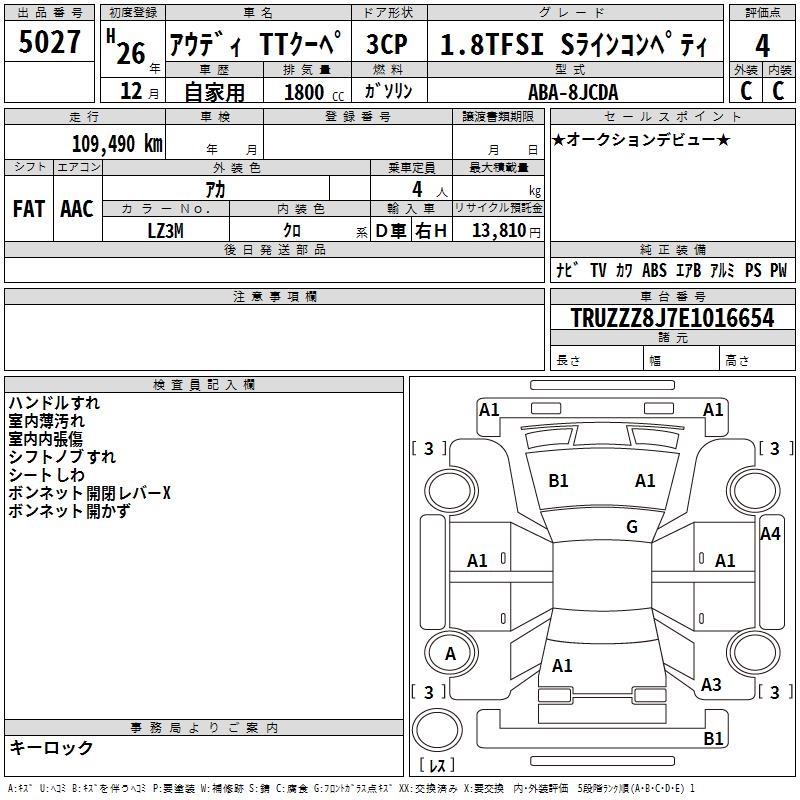This screenshot has width=800, height=800.
Task: Select the overall evaluation score 4
Action: [x=763, y=45]
